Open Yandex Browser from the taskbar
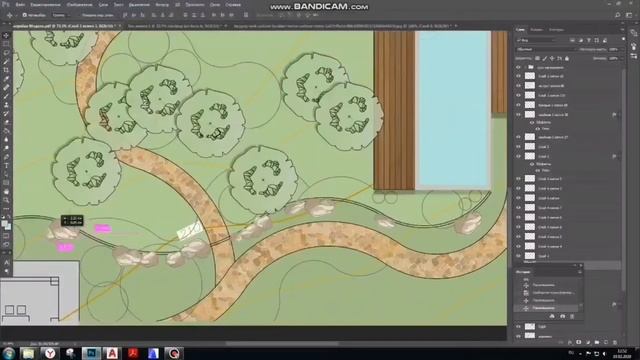The height and width of the screenshot is (360, 640). [x=50, y=353]
